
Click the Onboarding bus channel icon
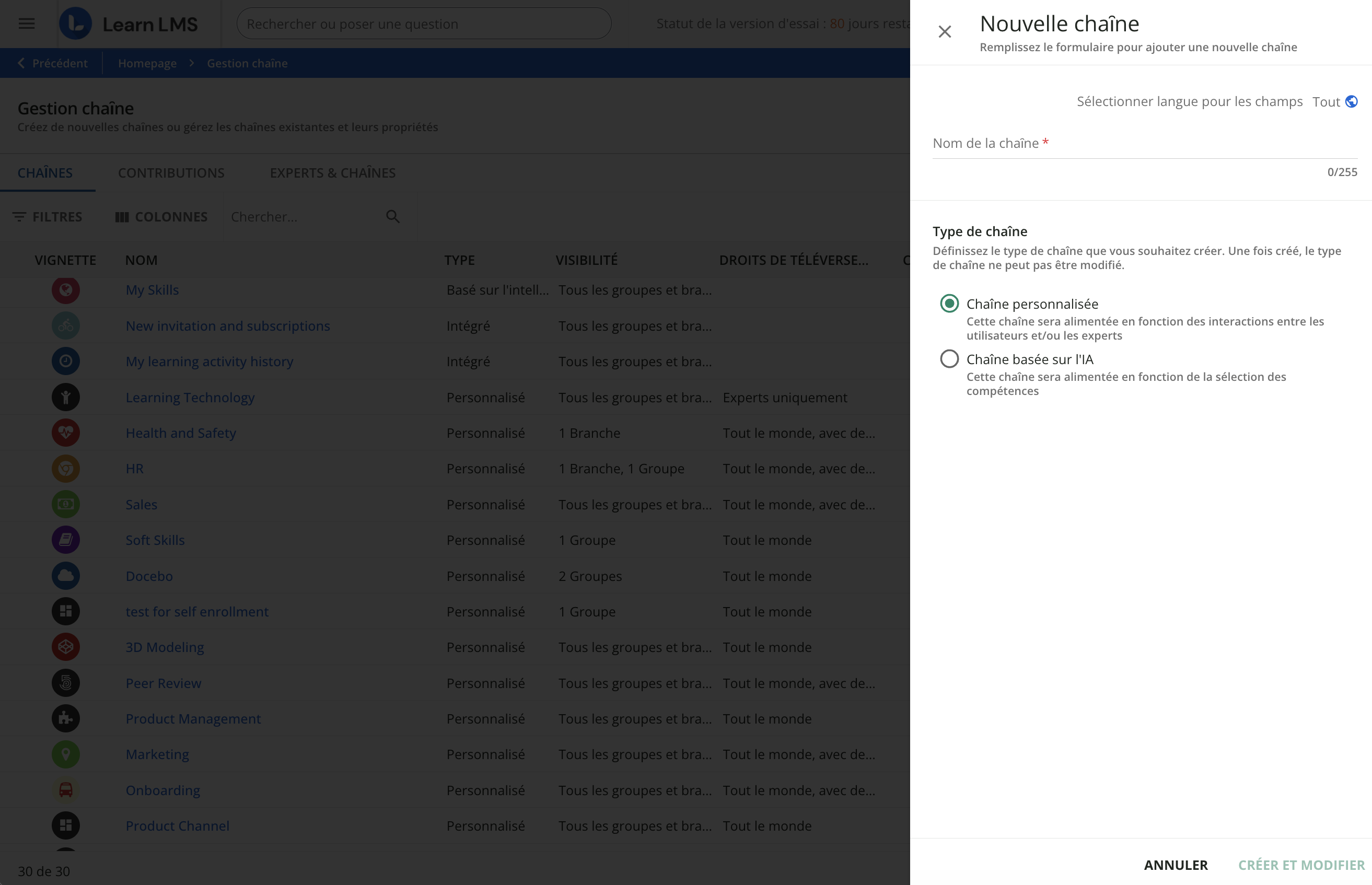(x=65, y=790)
